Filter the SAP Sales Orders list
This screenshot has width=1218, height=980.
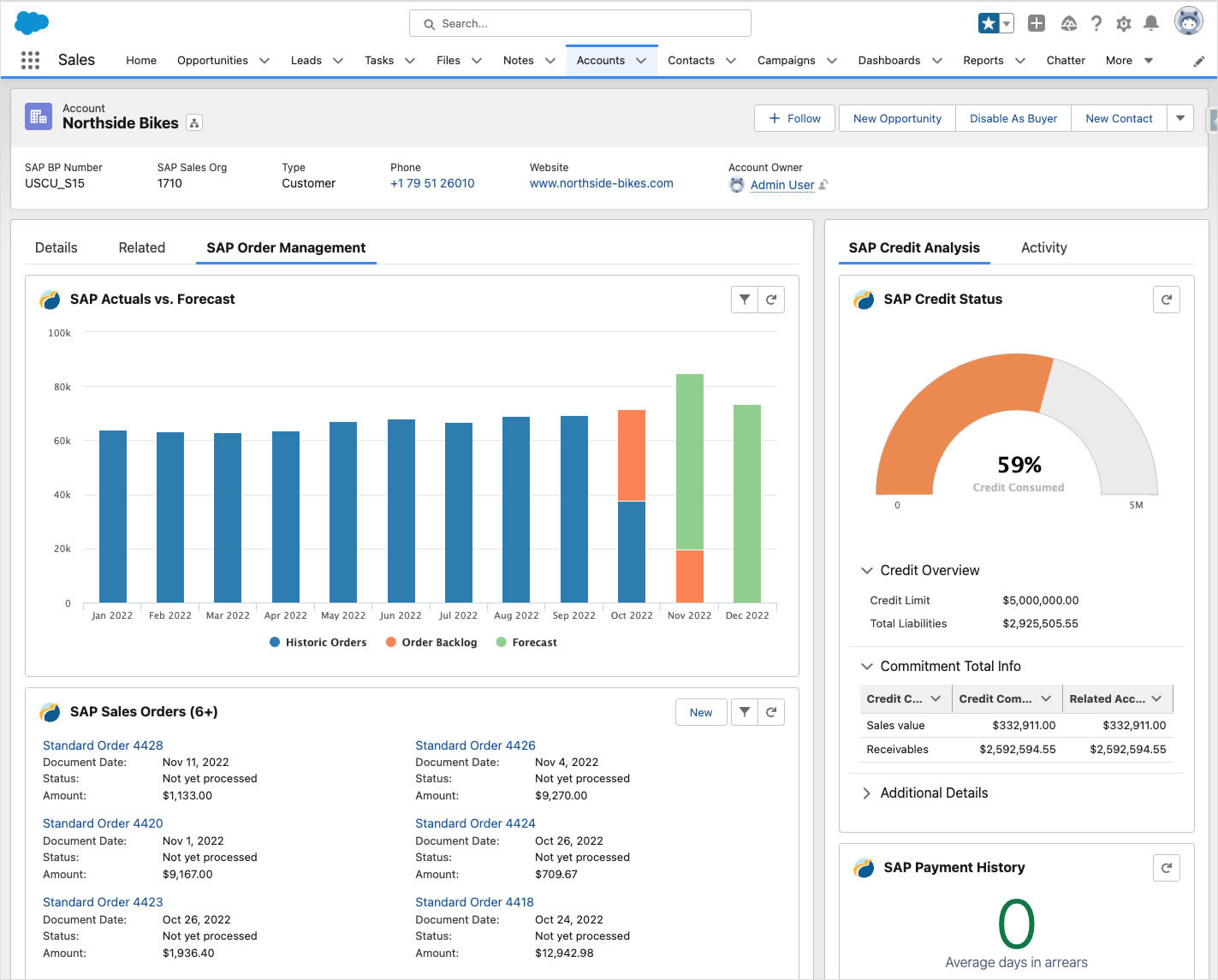(745, 712)
